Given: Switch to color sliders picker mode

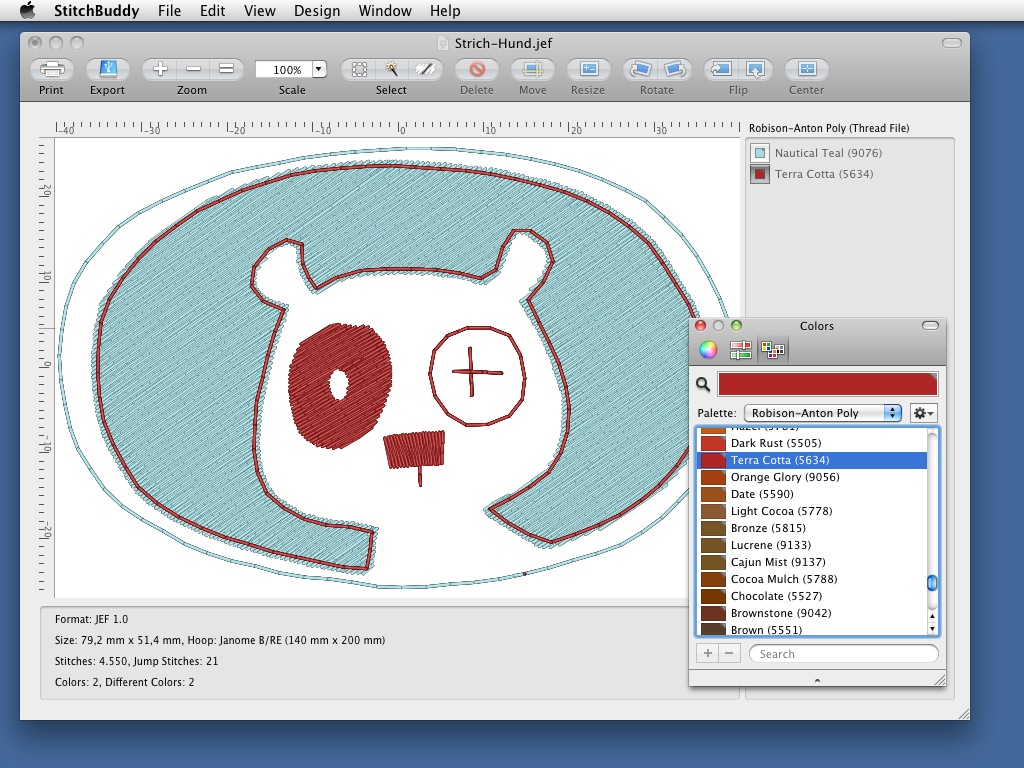Looking at the screenshot, I should pos(740,349).
